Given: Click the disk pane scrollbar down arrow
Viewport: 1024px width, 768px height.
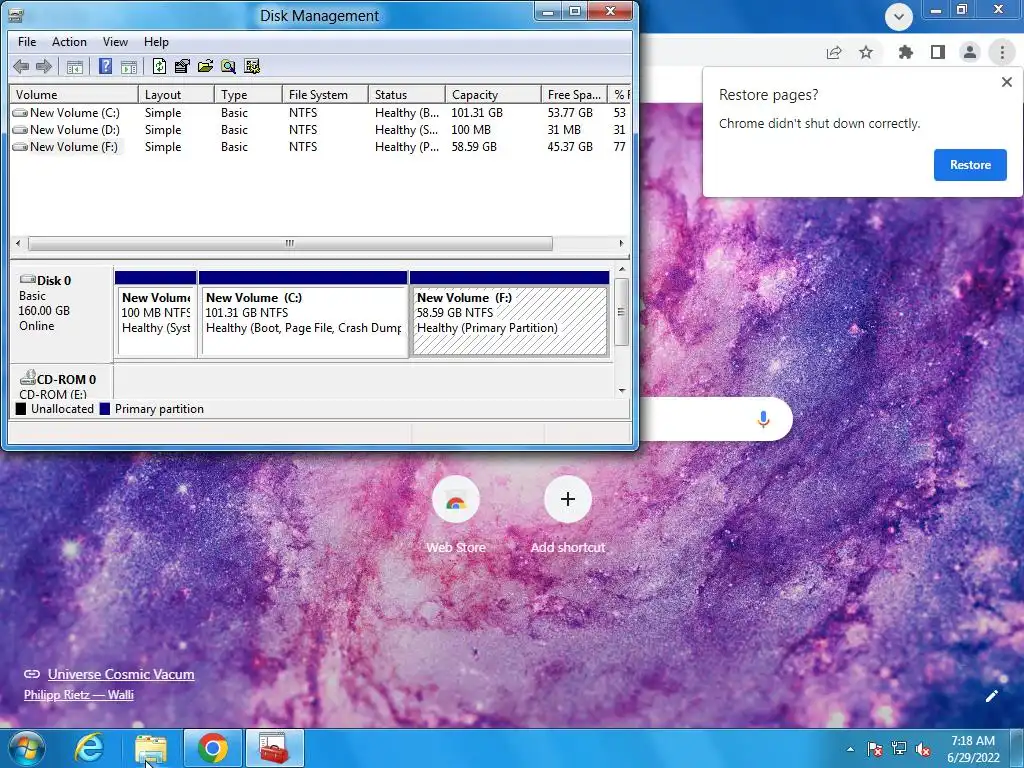Looking at the screenshot, I should pos(622,391).
